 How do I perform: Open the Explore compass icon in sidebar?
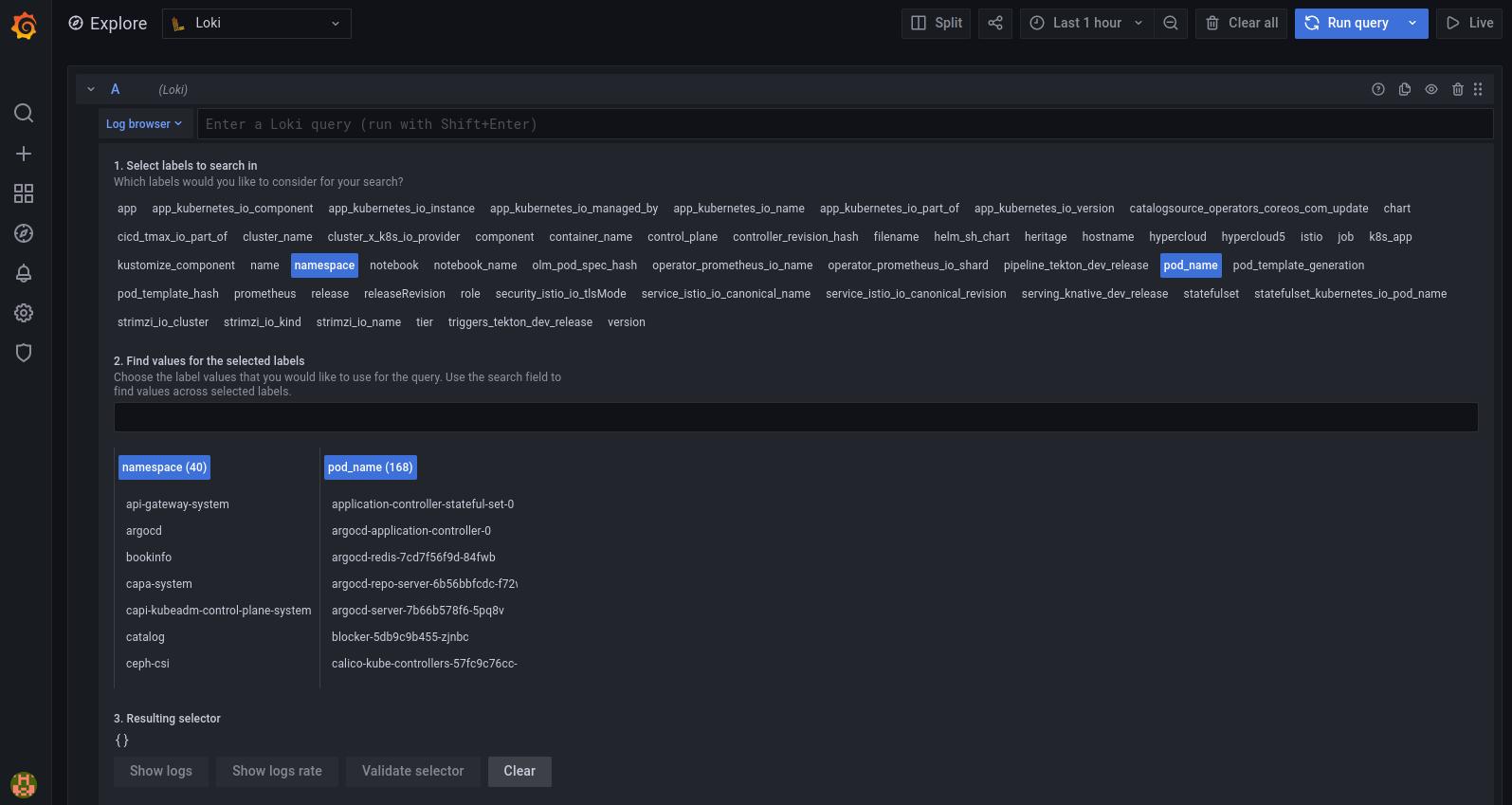tap(24, 233)
